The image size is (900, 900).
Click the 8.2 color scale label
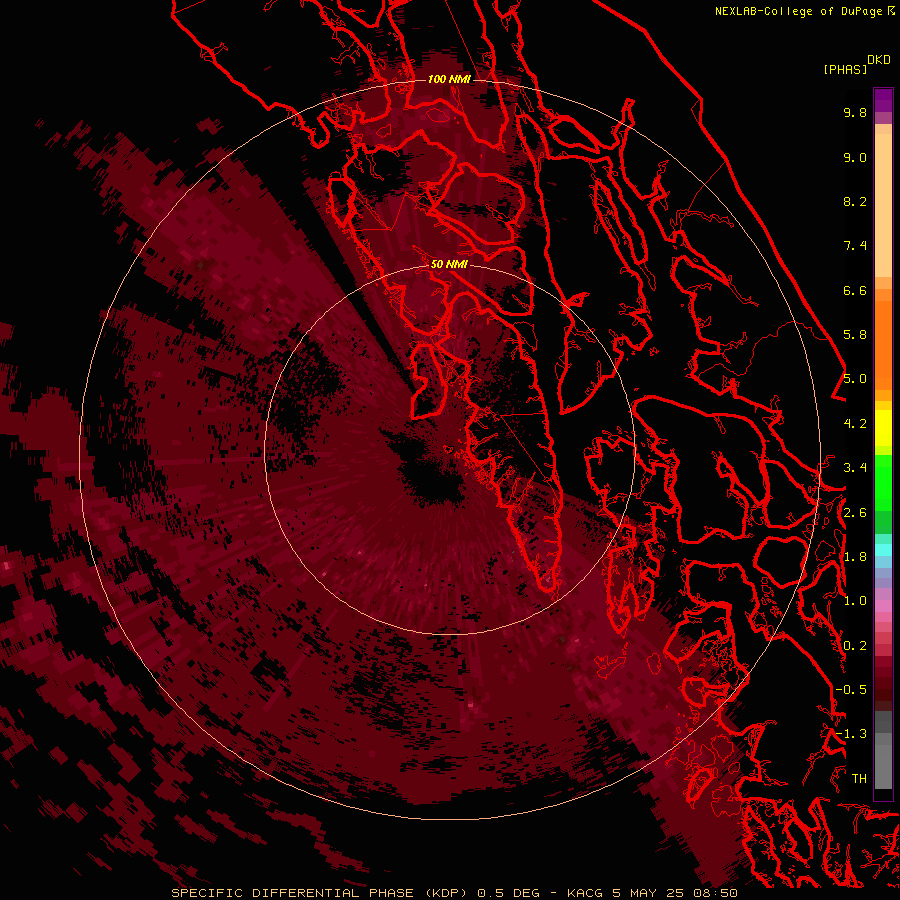[x=855, y=201]
